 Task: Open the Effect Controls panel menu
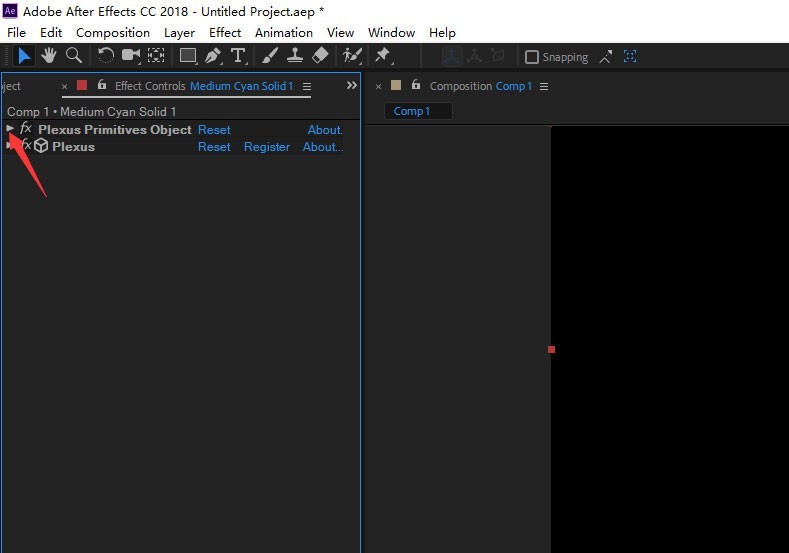[307, 86]
